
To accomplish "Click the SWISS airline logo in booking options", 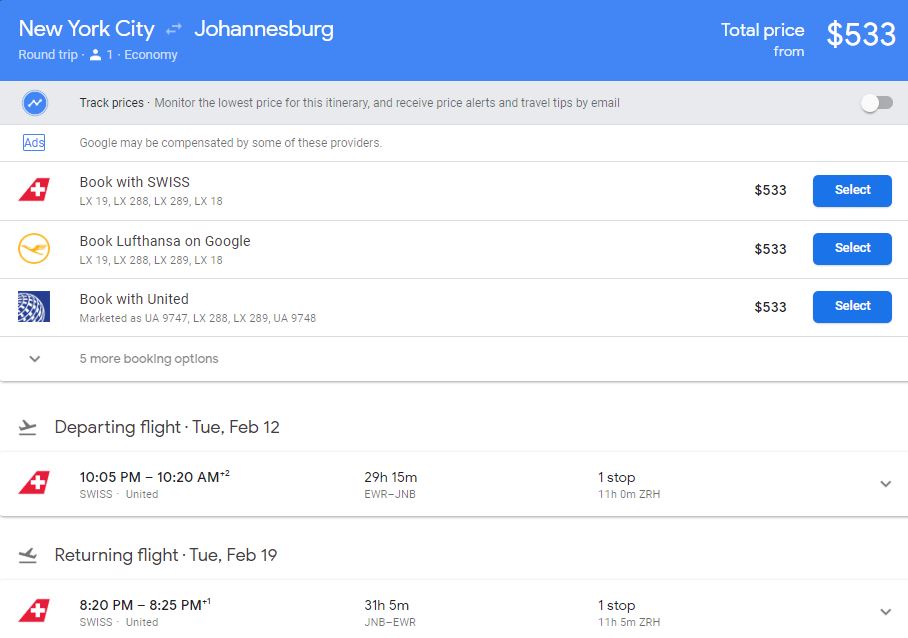I will click(x=34, y=190).
